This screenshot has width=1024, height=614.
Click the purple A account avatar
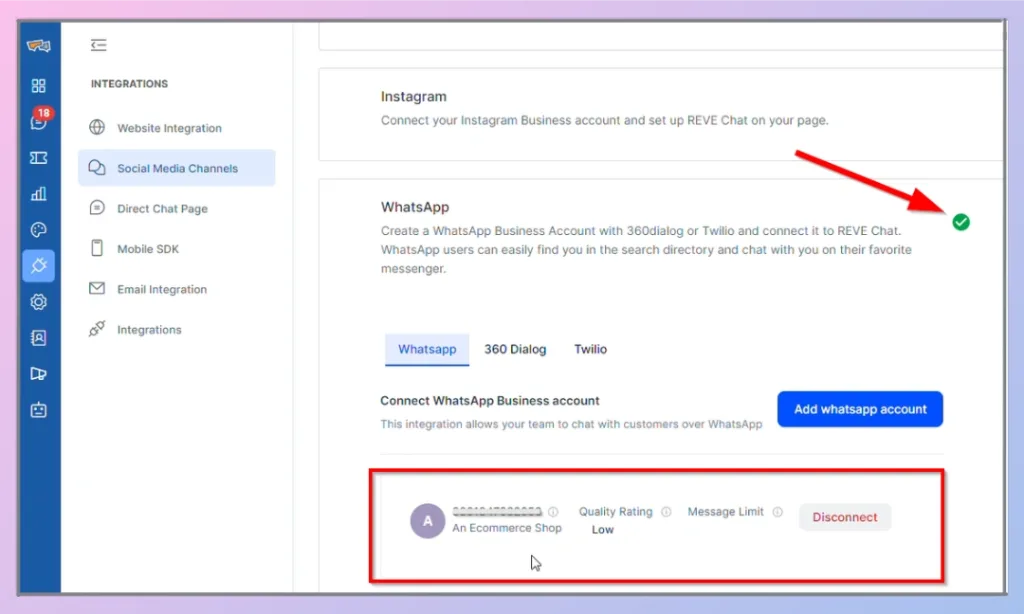pos(427,521)
